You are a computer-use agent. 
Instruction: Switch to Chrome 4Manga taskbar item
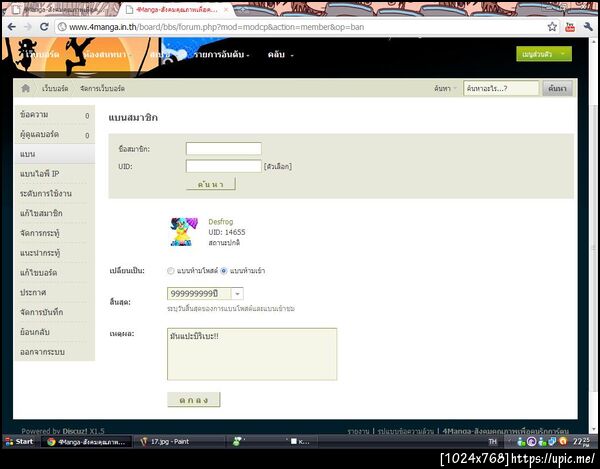click(x=86, y=441)
